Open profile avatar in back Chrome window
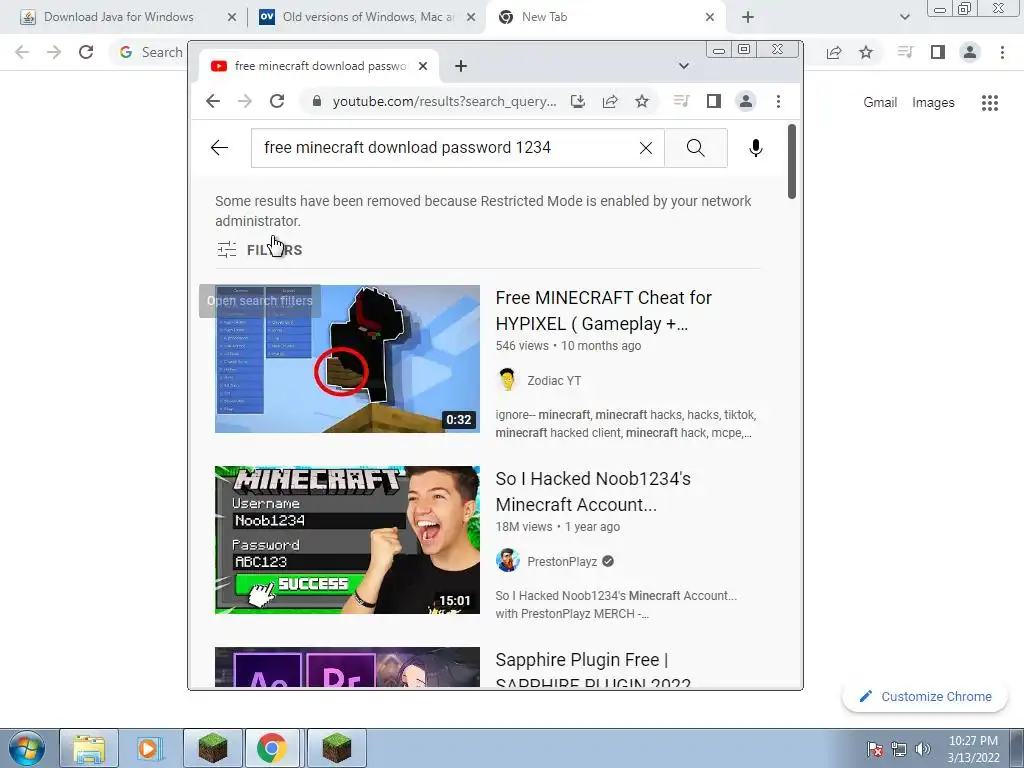The width and height of the screenshot is (1024, 768). pos(970,52)
